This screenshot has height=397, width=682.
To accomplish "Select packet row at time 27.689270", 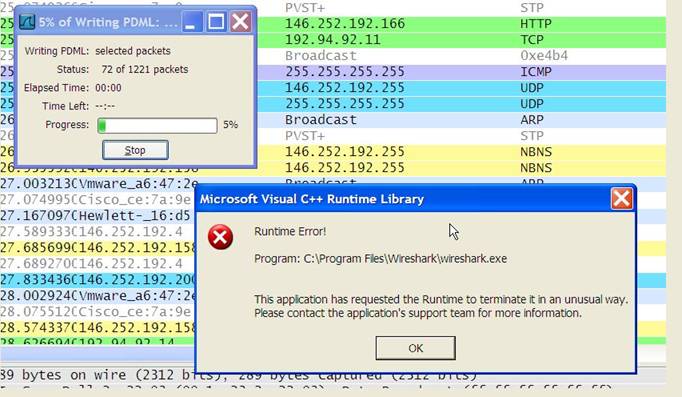I will (97, 264).
